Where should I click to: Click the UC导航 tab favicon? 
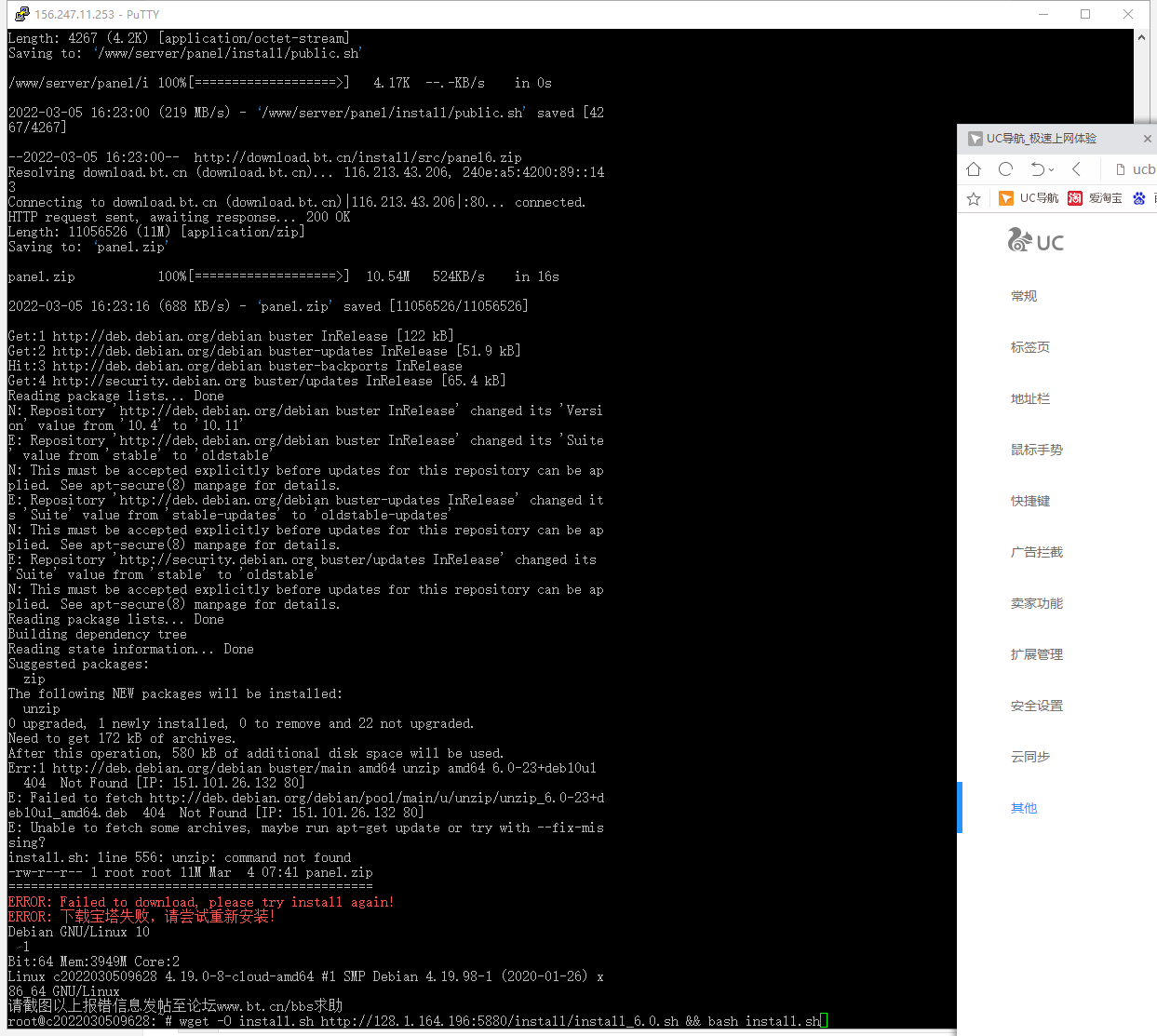pos(975,139)
